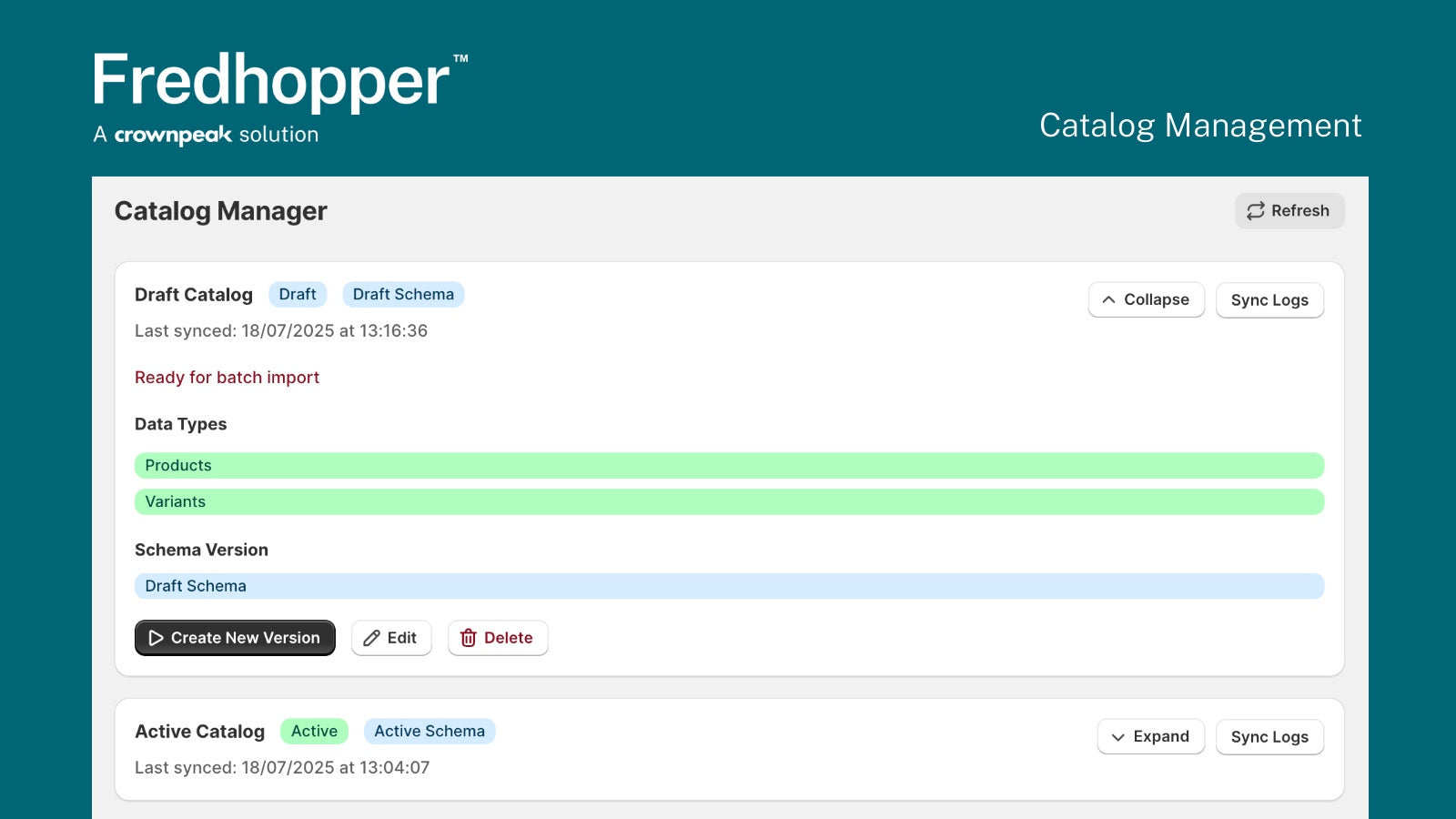Click the play icon on Create New Version

tap(157, 638)
